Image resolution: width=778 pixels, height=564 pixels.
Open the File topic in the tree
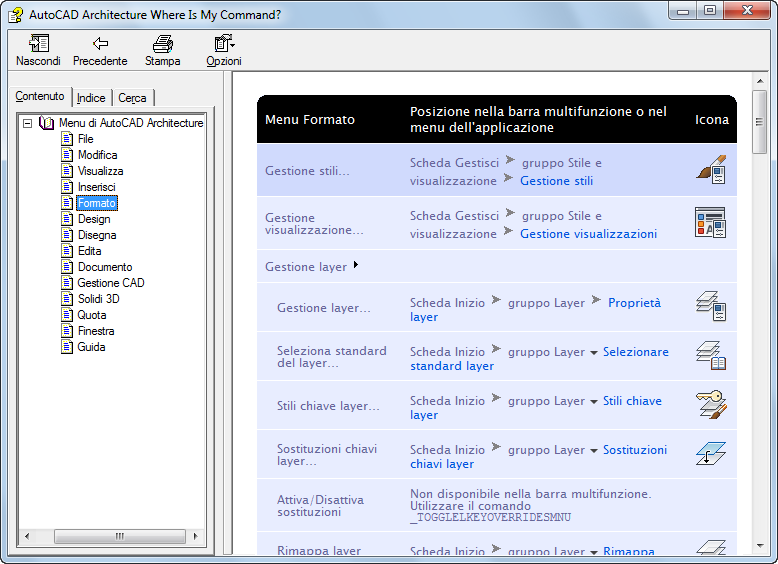(86, 139)
